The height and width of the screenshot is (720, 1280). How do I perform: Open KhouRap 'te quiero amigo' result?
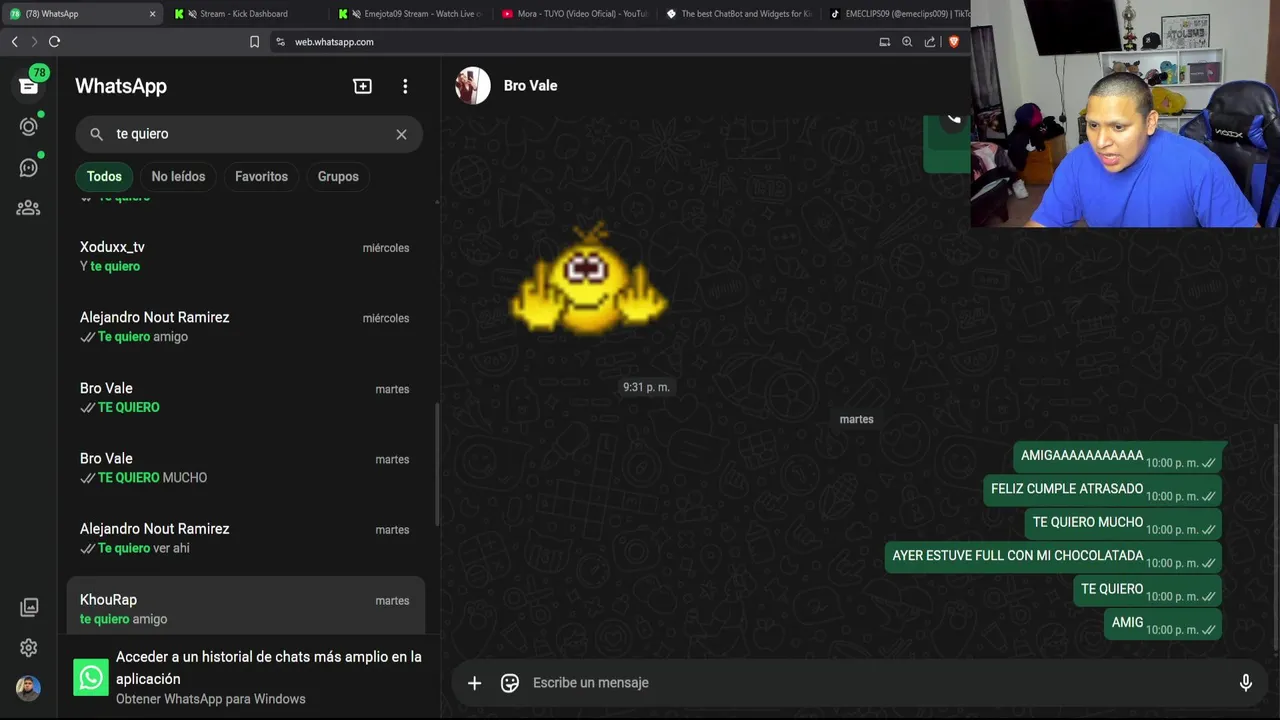(x=246, y=606)
